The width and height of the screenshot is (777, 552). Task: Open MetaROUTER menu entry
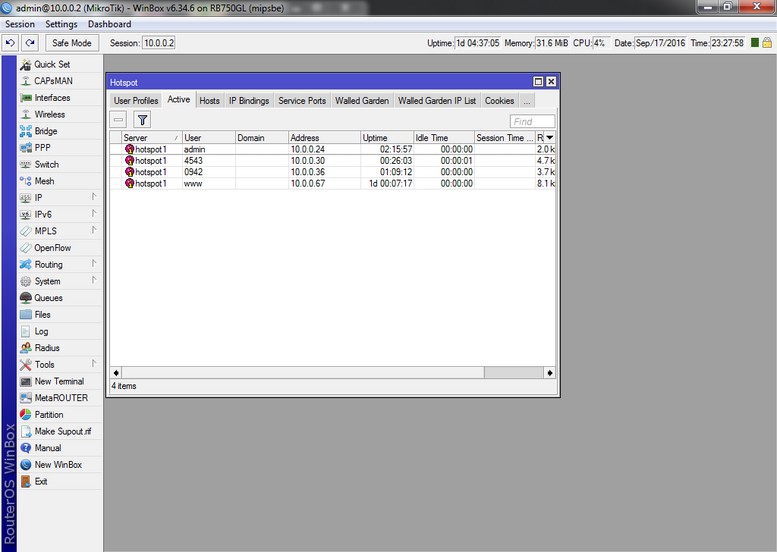(x=61, y=398)
